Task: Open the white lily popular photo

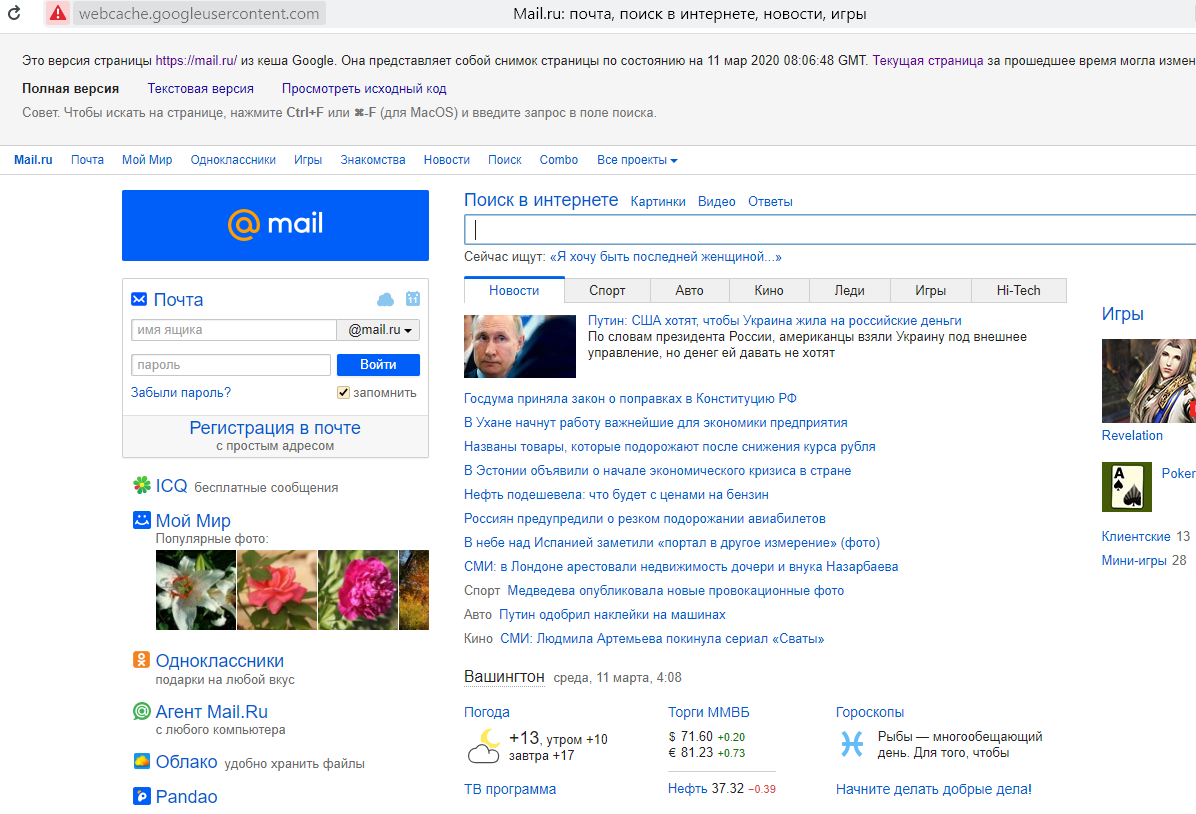Action: click(x=195, y=590)
